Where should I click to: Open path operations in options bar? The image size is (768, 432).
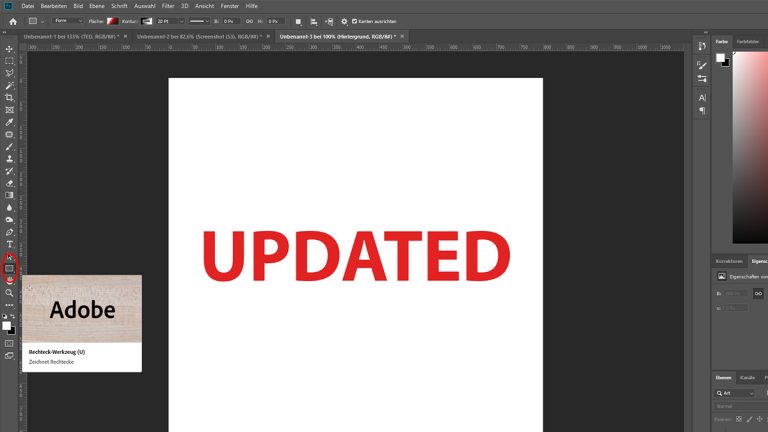(x=298, y=22)
